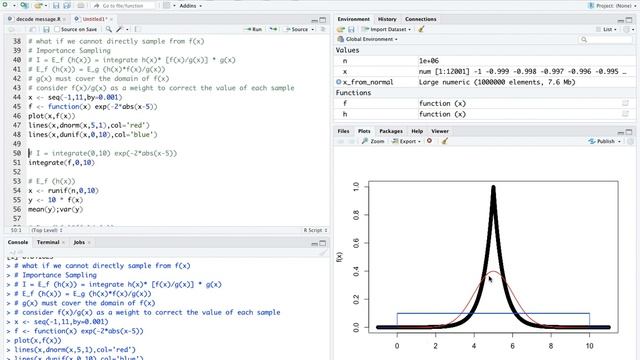Image resolution: width=640 pixels, height=360 pixels.
Task: Open the New File dropdown arrow
Action: 13,6
